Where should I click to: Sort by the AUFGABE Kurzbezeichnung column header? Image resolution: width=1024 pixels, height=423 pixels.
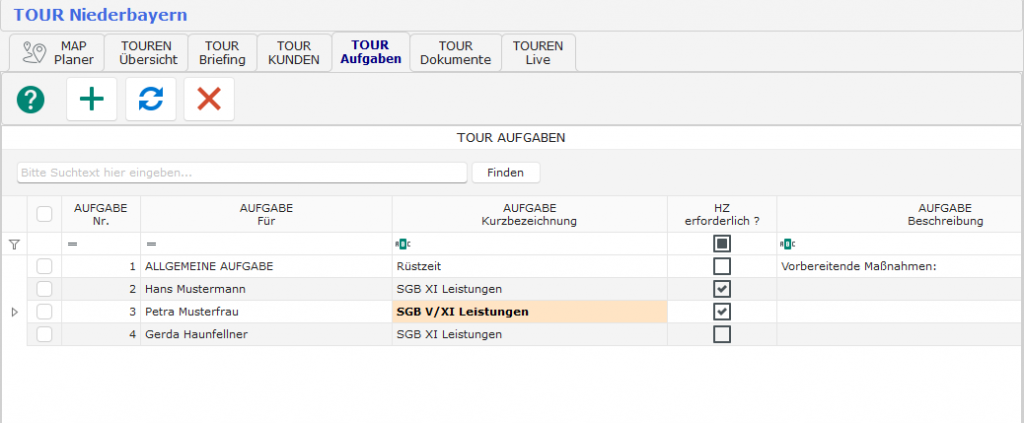click(529, 213)
